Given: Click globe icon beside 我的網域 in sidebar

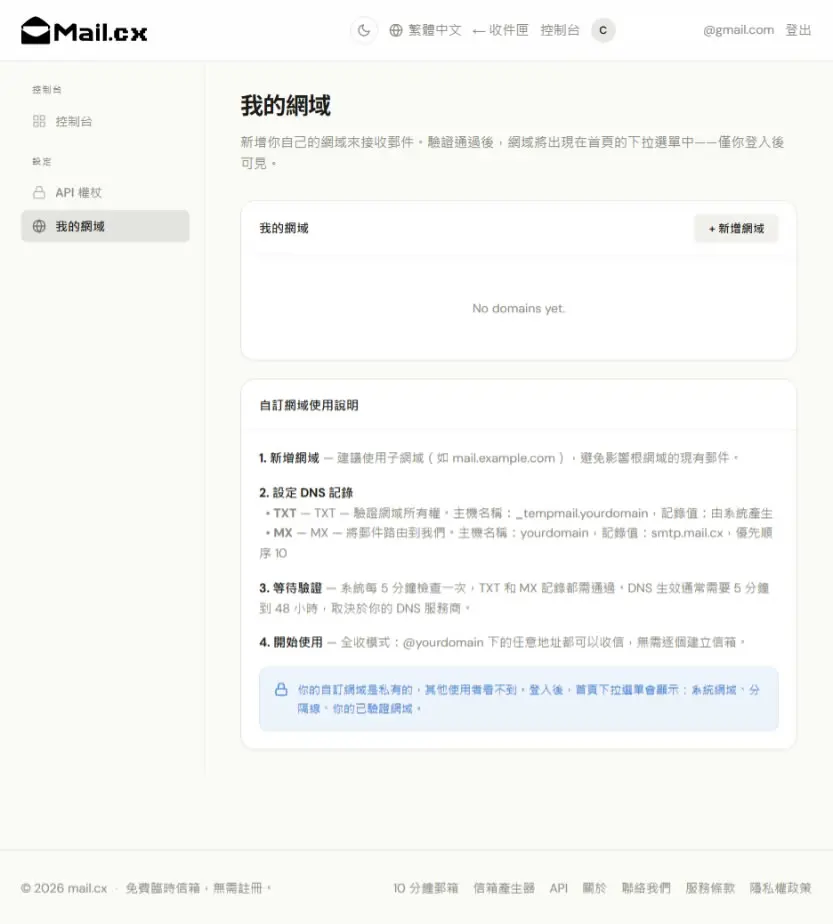Looking at the screenshot, I should pos(39,226).
